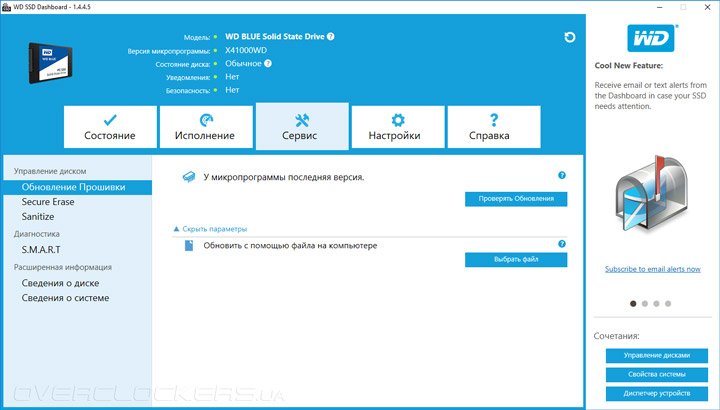Open help icon next to WD BLUE model name

tap(331, 37)
